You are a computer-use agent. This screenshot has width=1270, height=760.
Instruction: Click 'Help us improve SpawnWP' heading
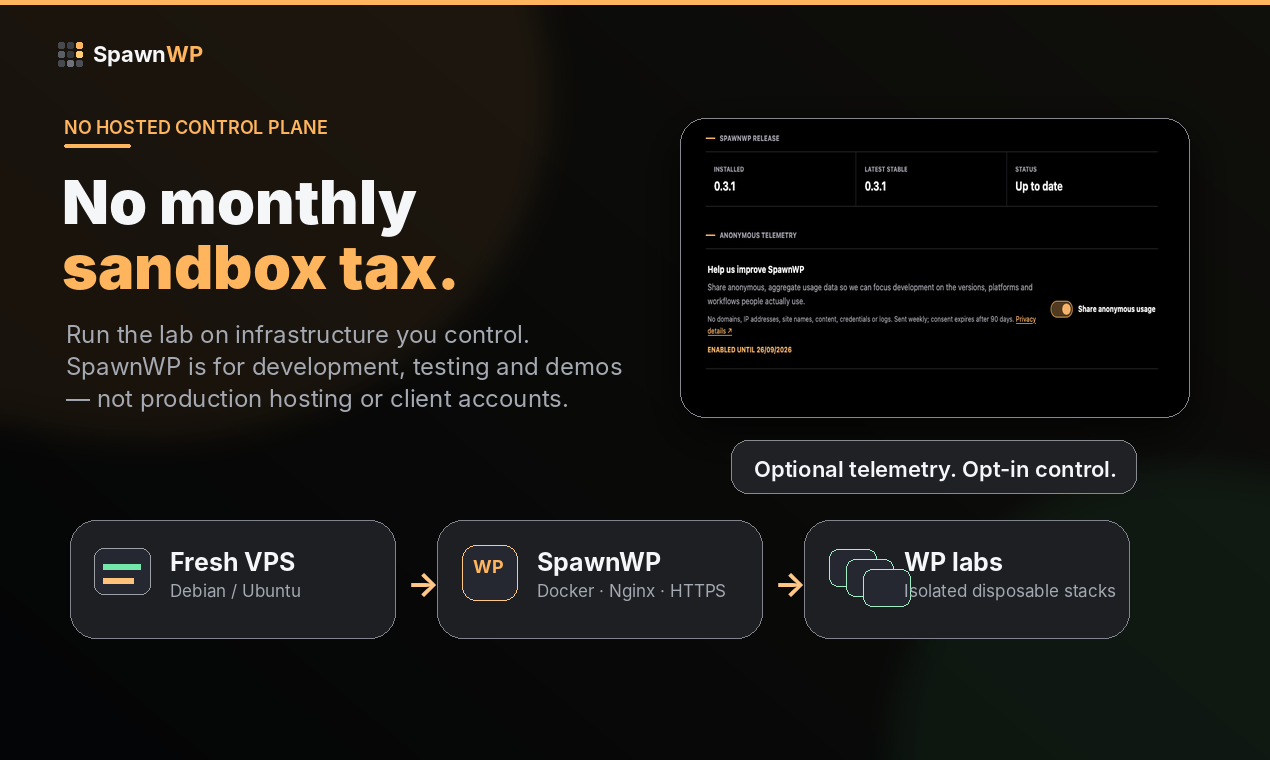pyautogui.click(x=756, y=269)
